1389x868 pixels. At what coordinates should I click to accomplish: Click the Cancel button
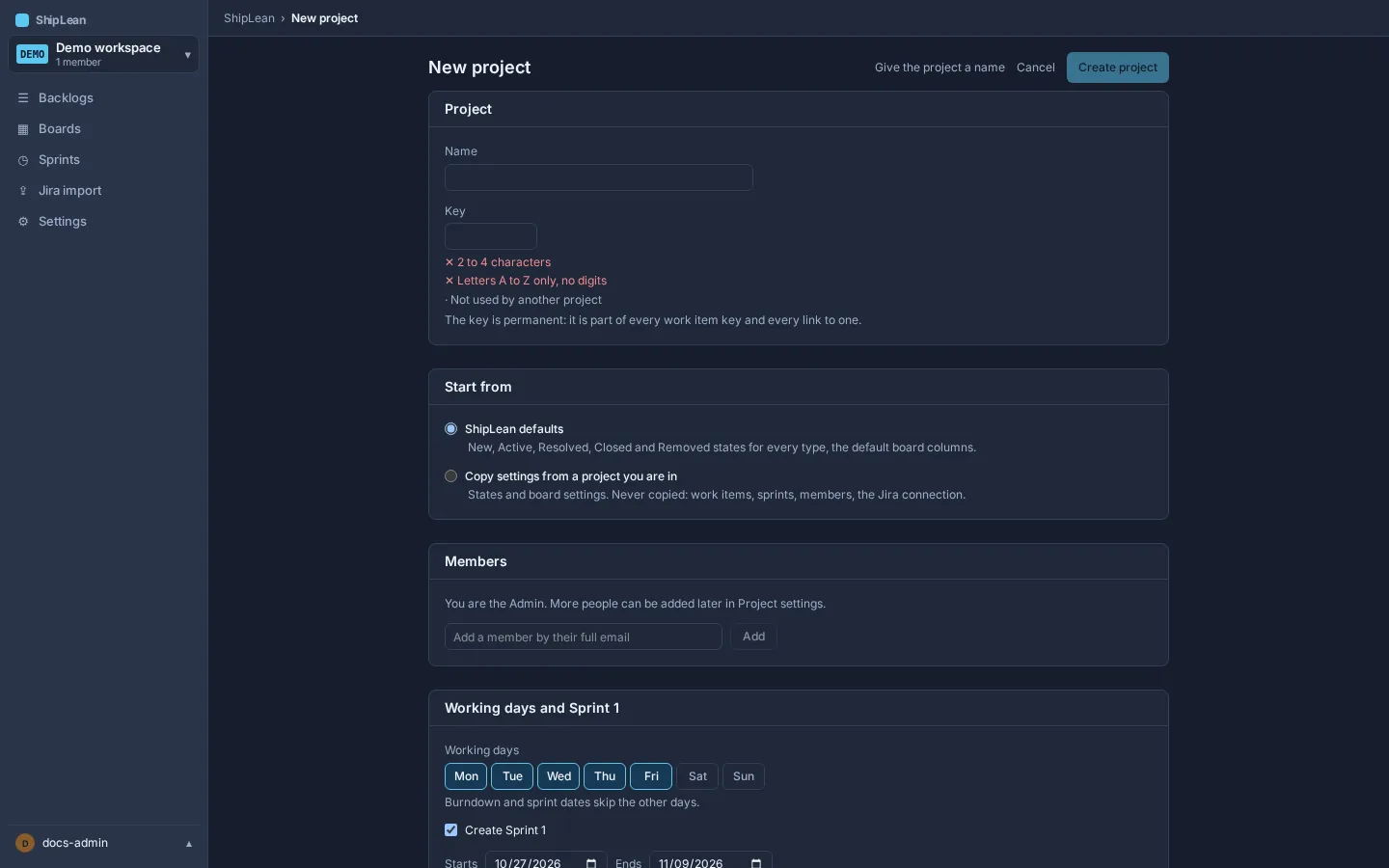(x=1036, y=68)
